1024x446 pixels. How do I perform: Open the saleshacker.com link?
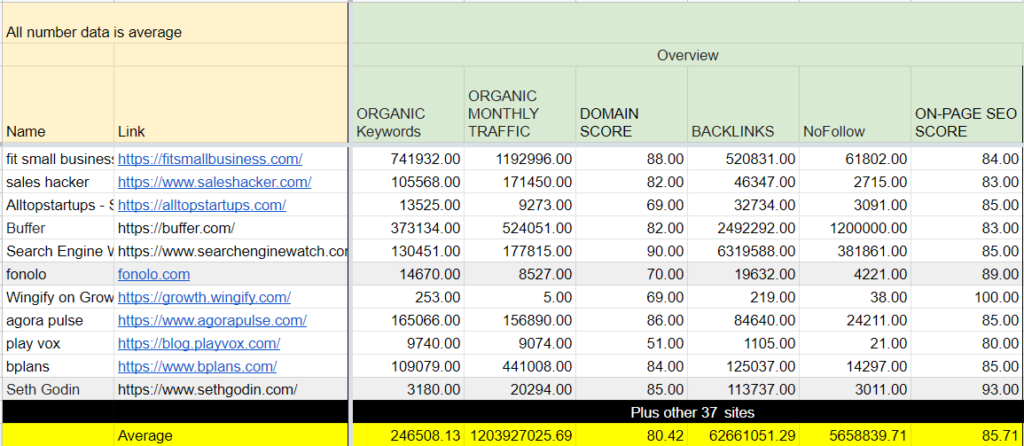point(214,182)
